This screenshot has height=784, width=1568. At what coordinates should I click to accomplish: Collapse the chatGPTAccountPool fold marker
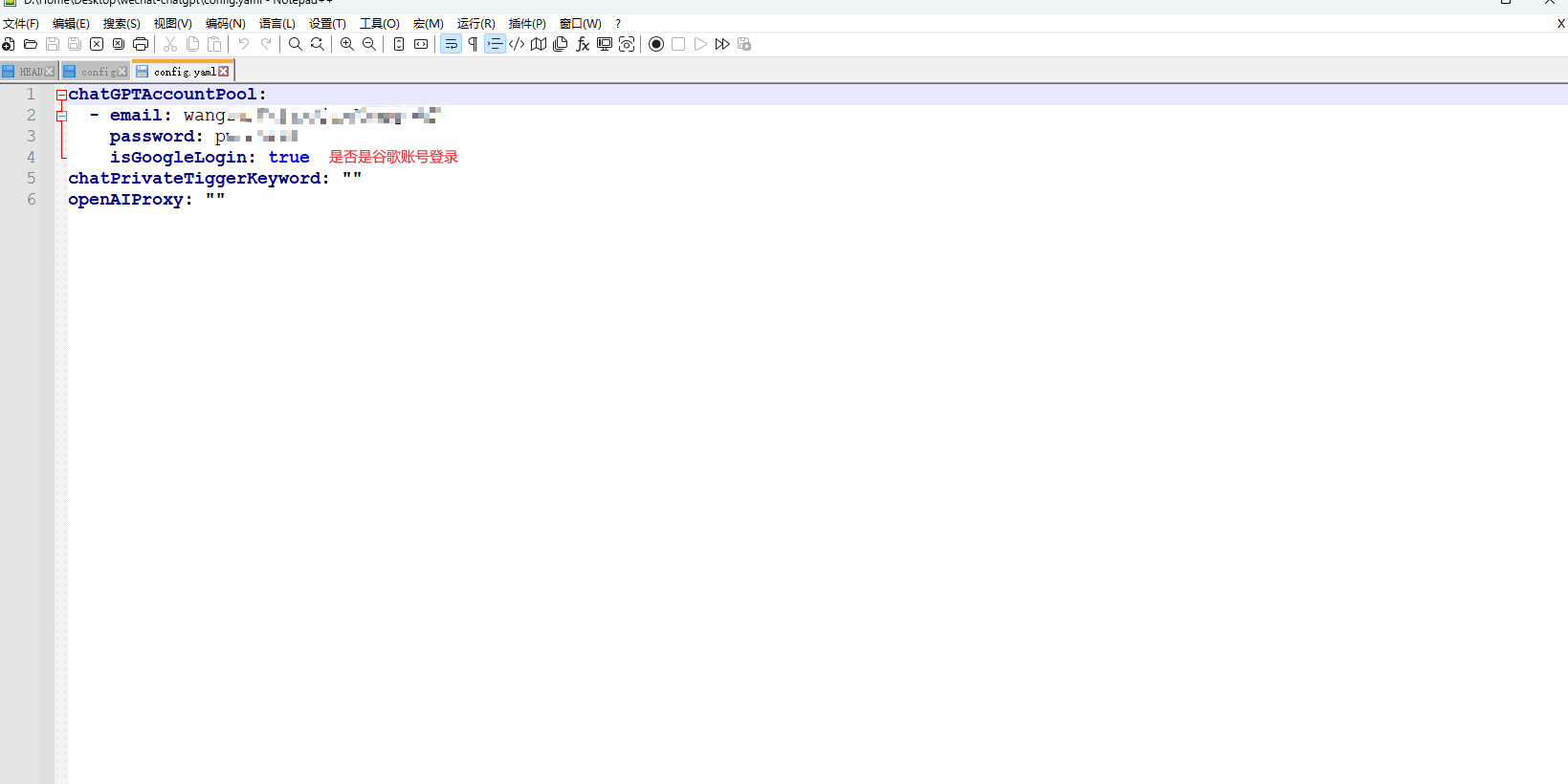click(61, 95)
